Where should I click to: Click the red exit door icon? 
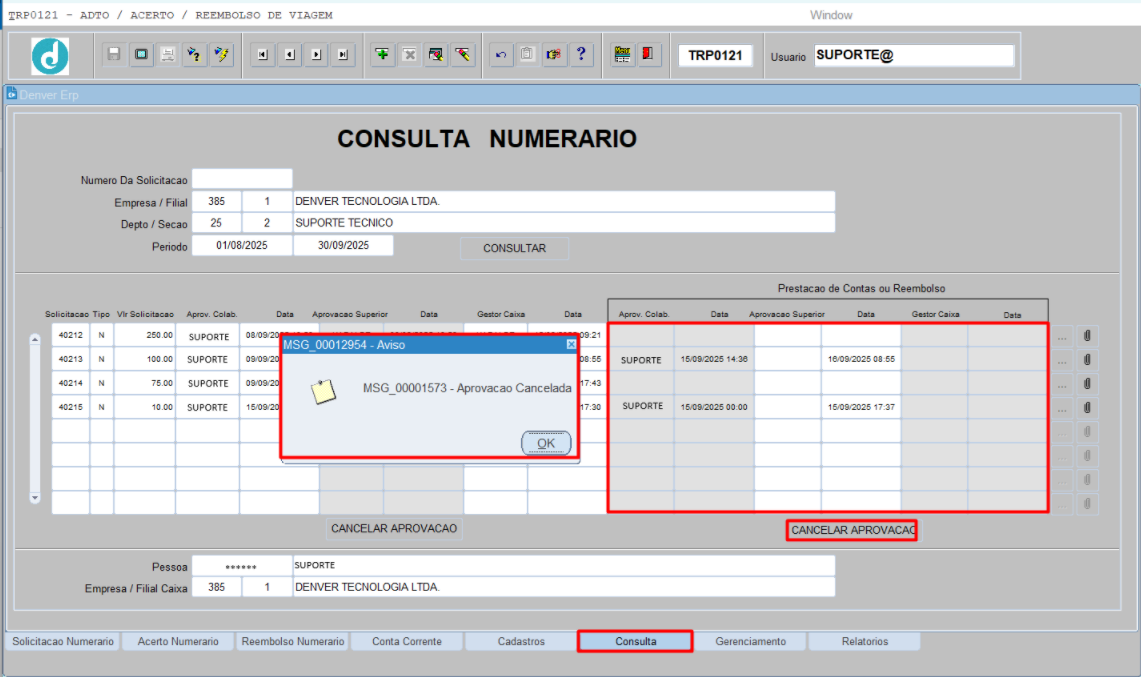pyautogui.click(x=648, y=55)
